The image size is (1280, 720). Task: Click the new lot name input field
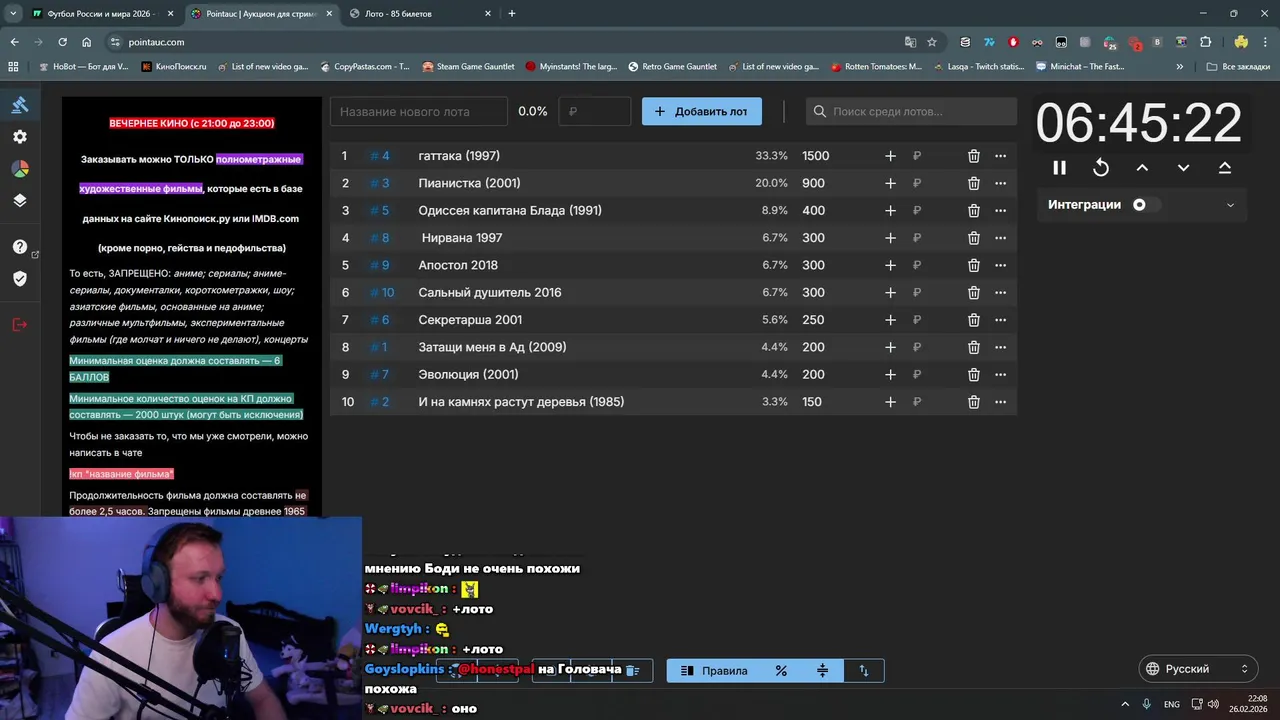click(419, 111)
